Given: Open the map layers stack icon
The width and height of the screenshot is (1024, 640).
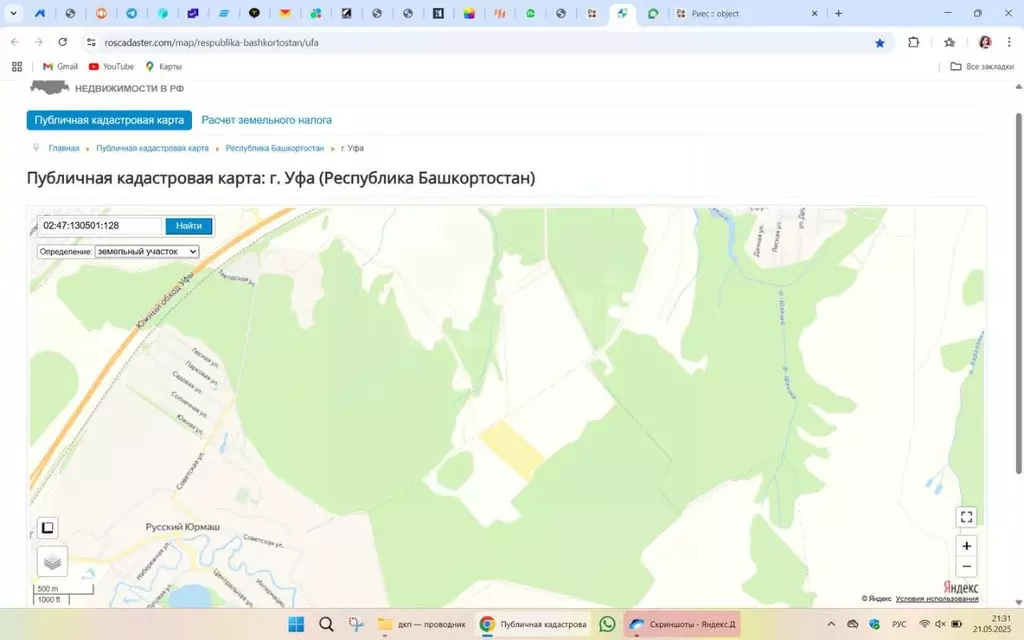Looking at the screenshot, I should point(52,562).
